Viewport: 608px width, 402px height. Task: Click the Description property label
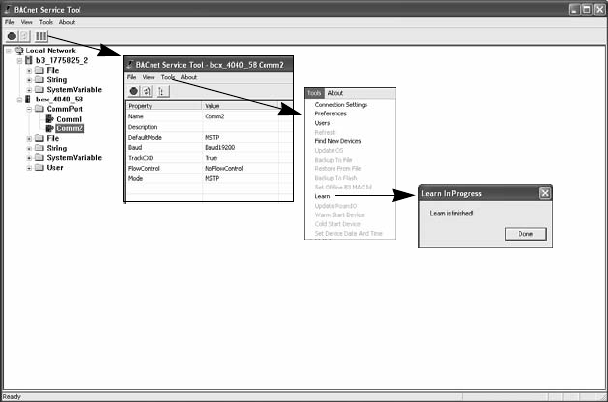point(142,127)
